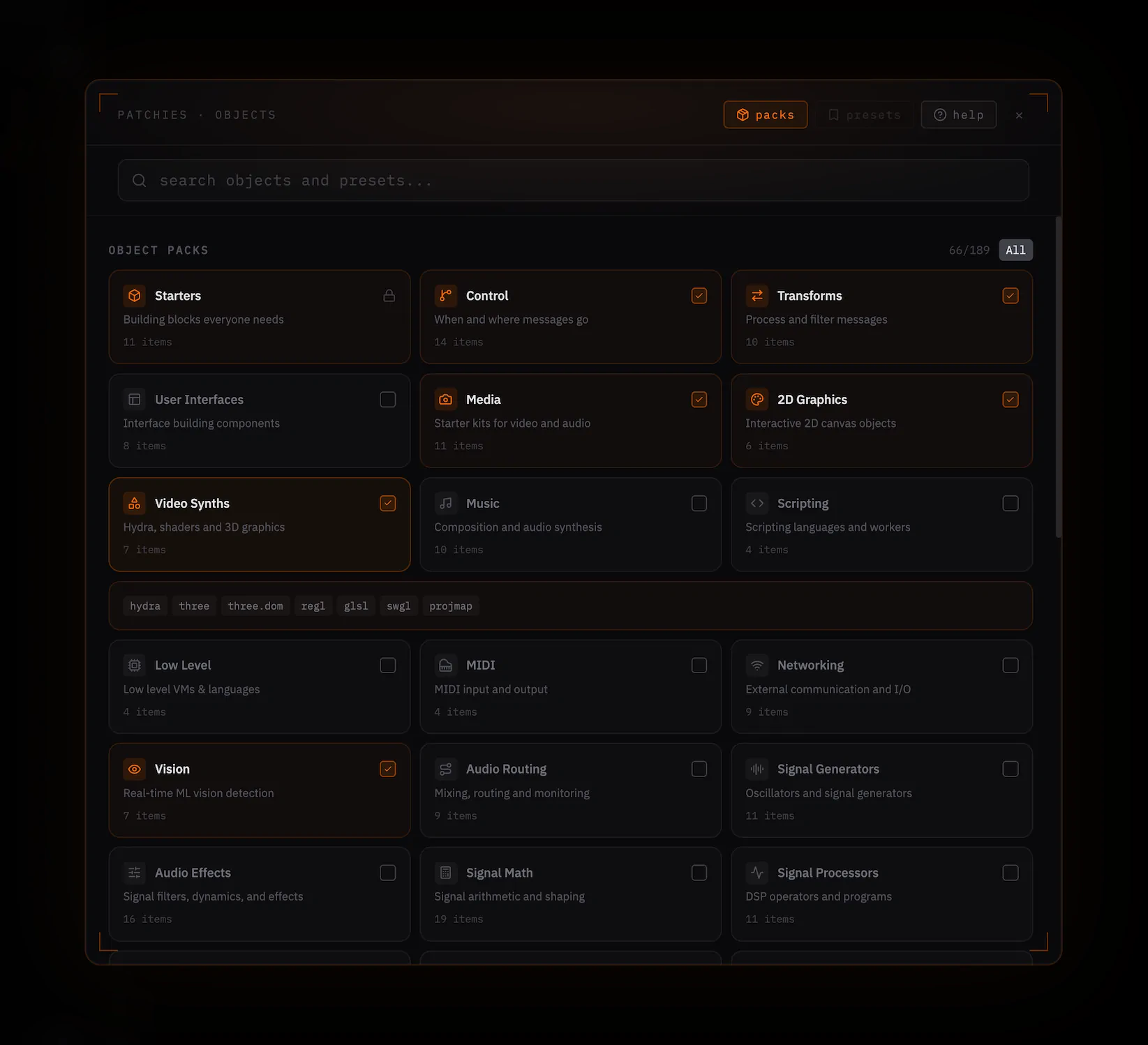
Task: Click the glsl object tag
Action: (x=356, y=606)
